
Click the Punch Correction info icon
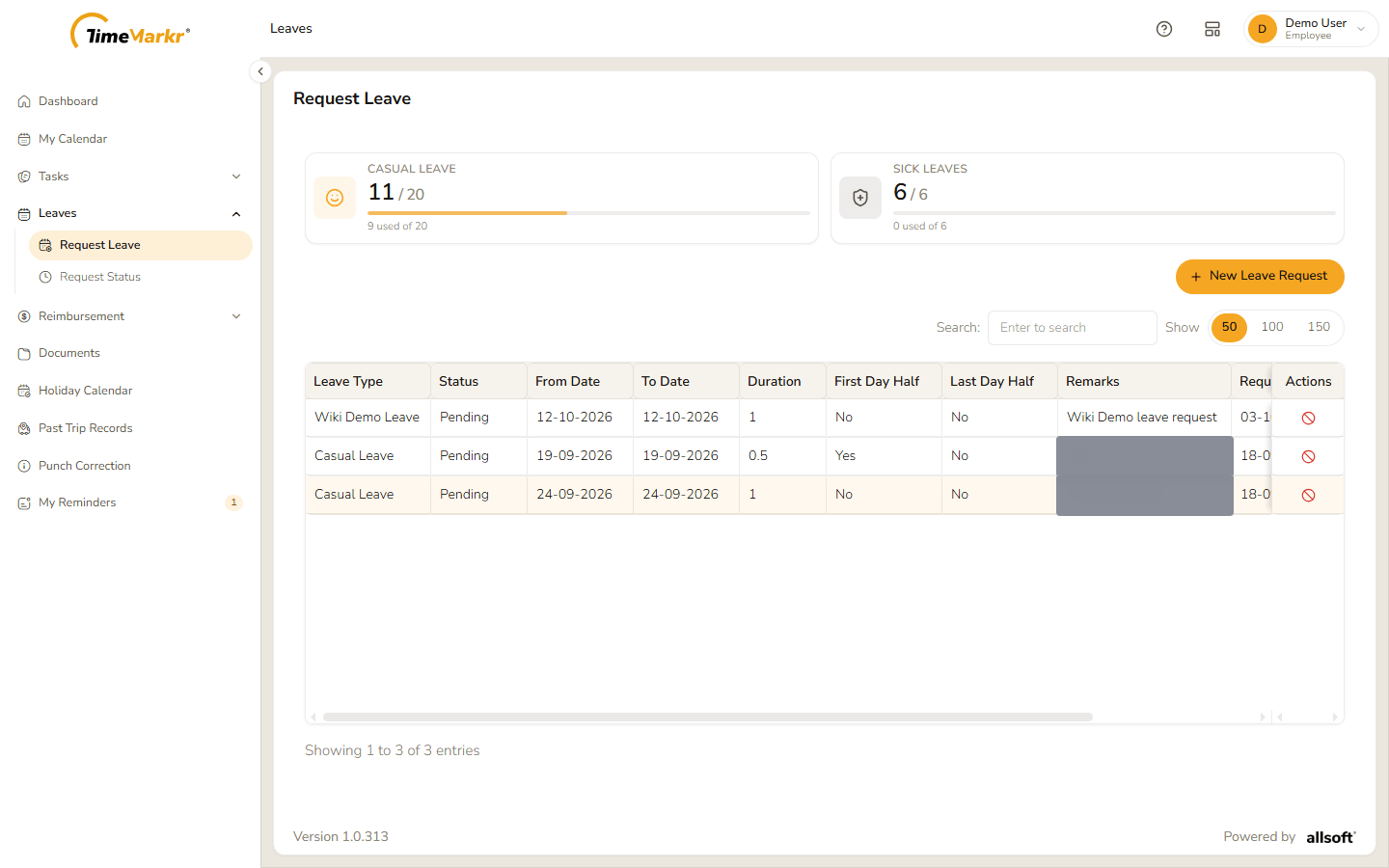click(x=24, y=466)
